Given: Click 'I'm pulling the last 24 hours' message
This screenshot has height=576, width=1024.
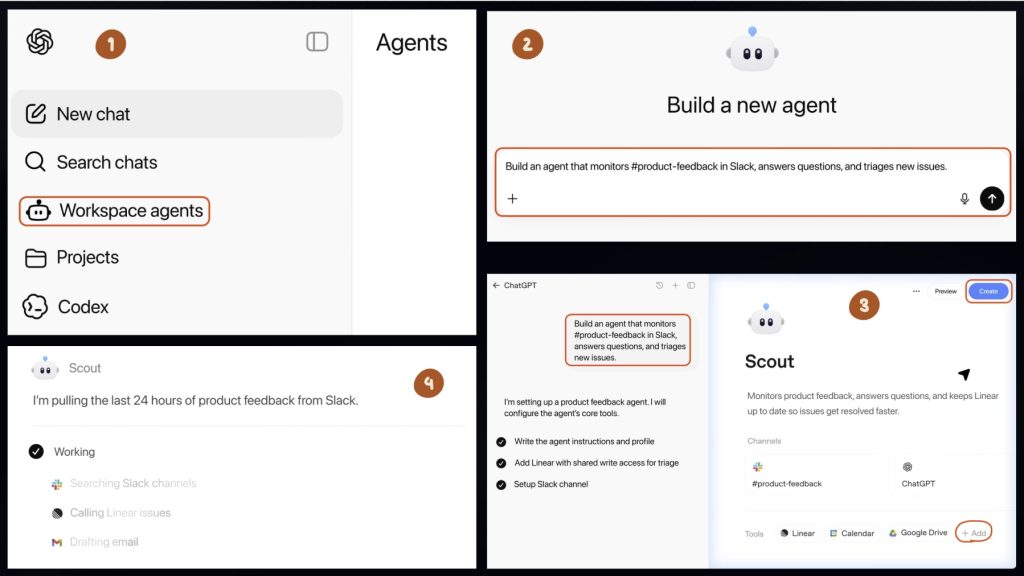Looking at the screenshot, I should coord(195,400).
